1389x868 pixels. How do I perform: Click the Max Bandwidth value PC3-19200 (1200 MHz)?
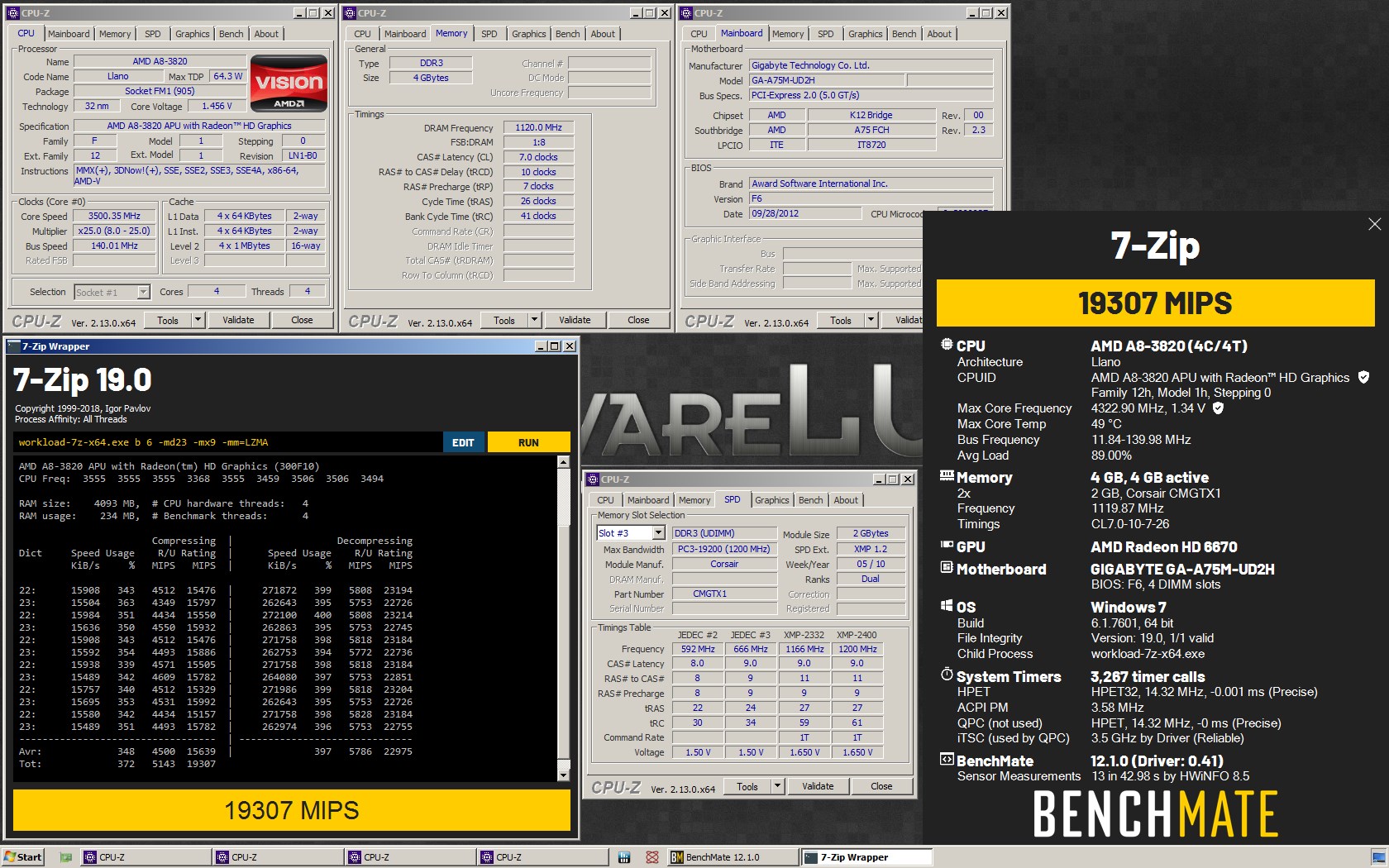[724, 549]
